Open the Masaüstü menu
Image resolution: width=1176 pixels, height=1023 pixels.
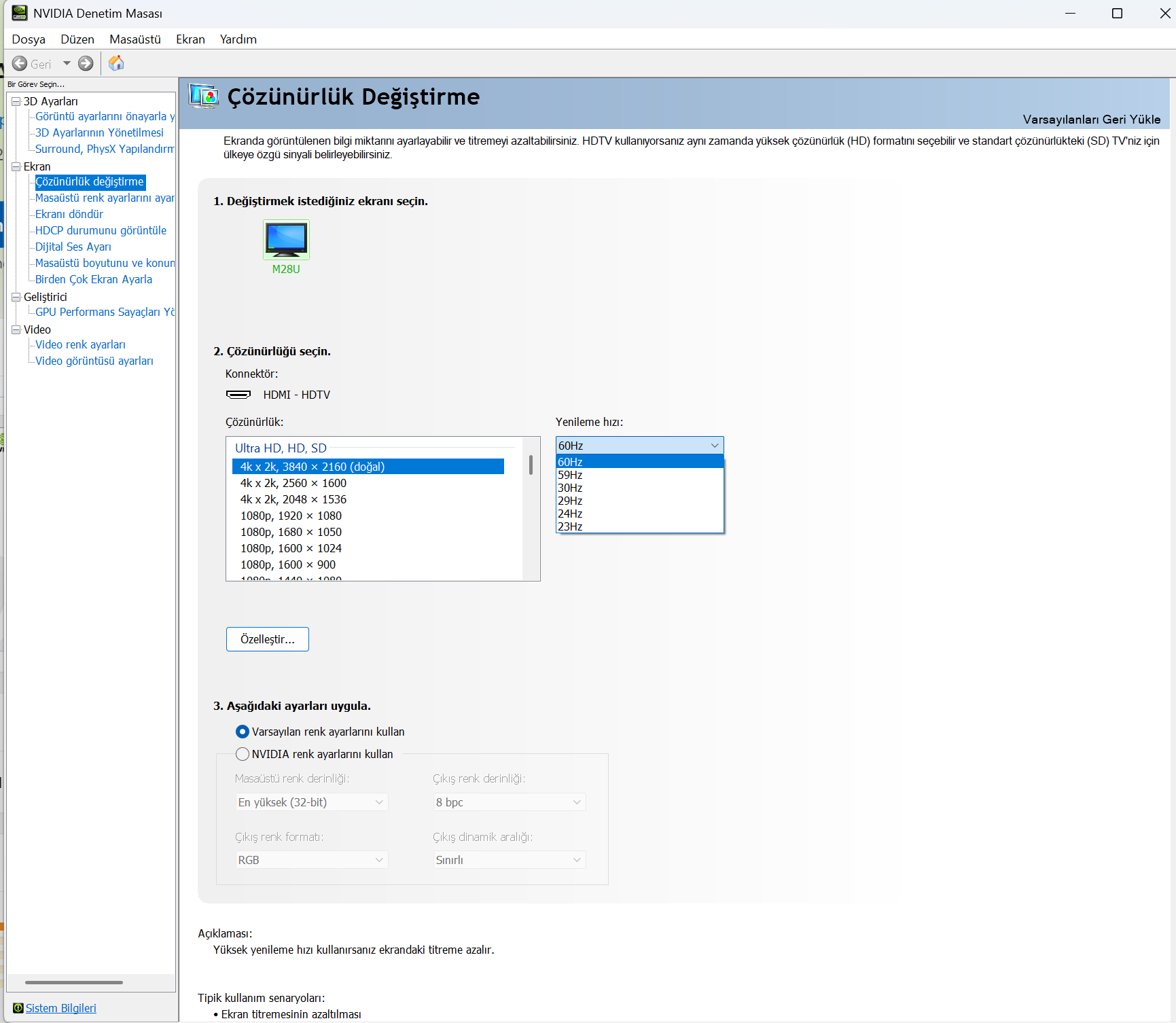pyautogui.click(x=135, y=39)
